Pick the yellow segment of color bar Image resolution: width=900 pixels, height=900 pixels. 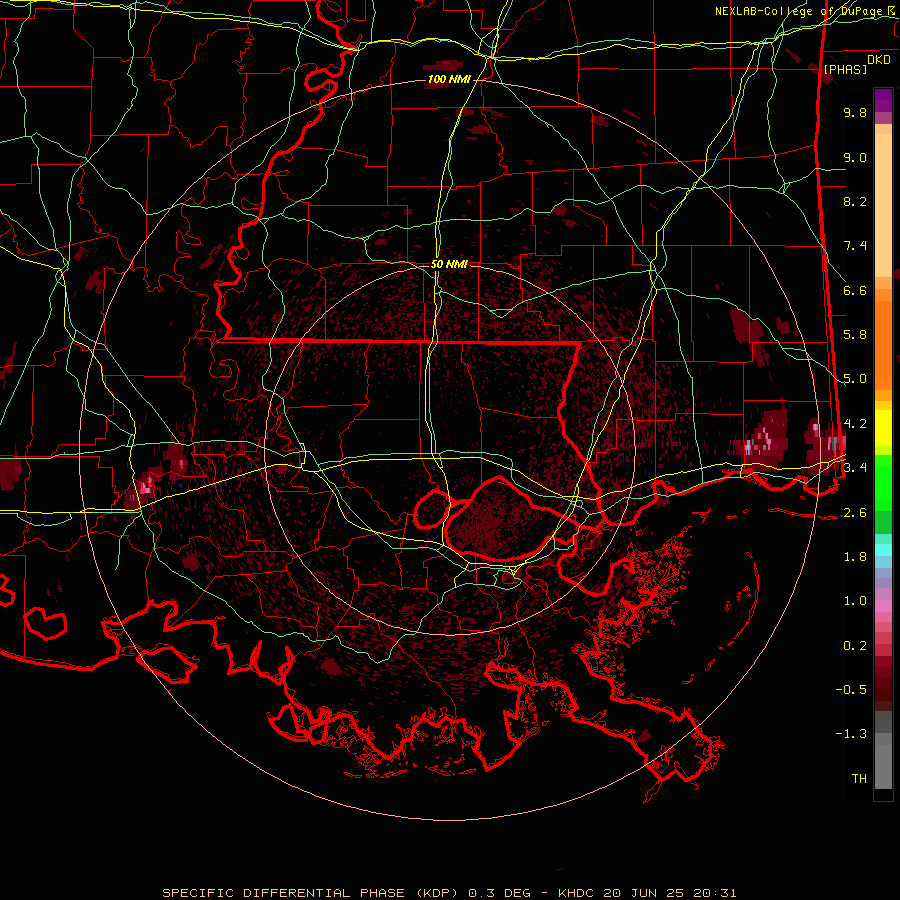[883, 428]
